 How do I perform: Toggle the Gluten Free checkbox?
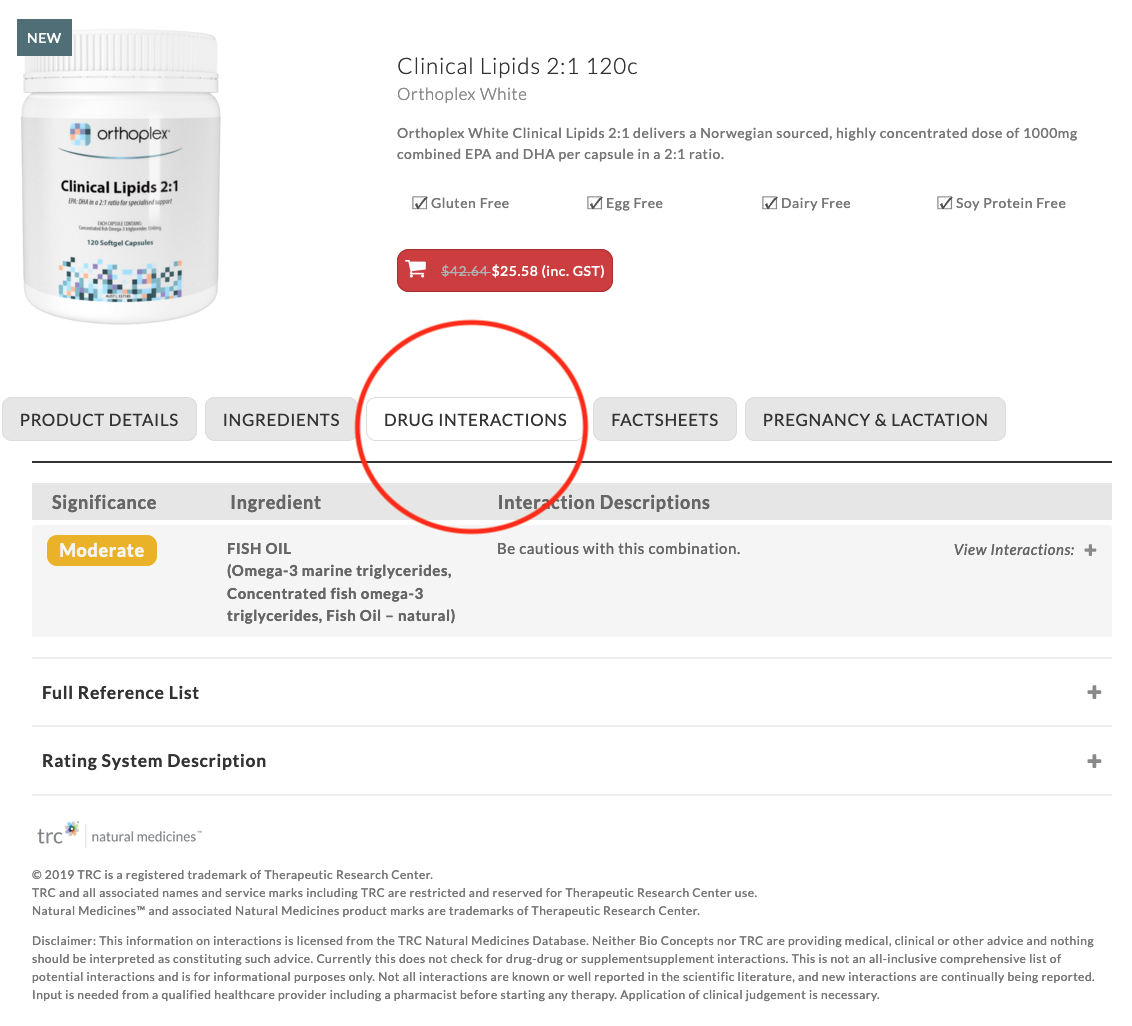point(419,202)
